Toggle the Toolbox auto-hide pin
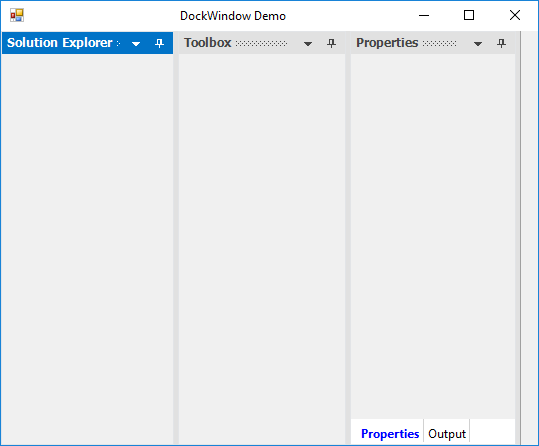Viewport: 539px width, 446px height. (331, 43)
